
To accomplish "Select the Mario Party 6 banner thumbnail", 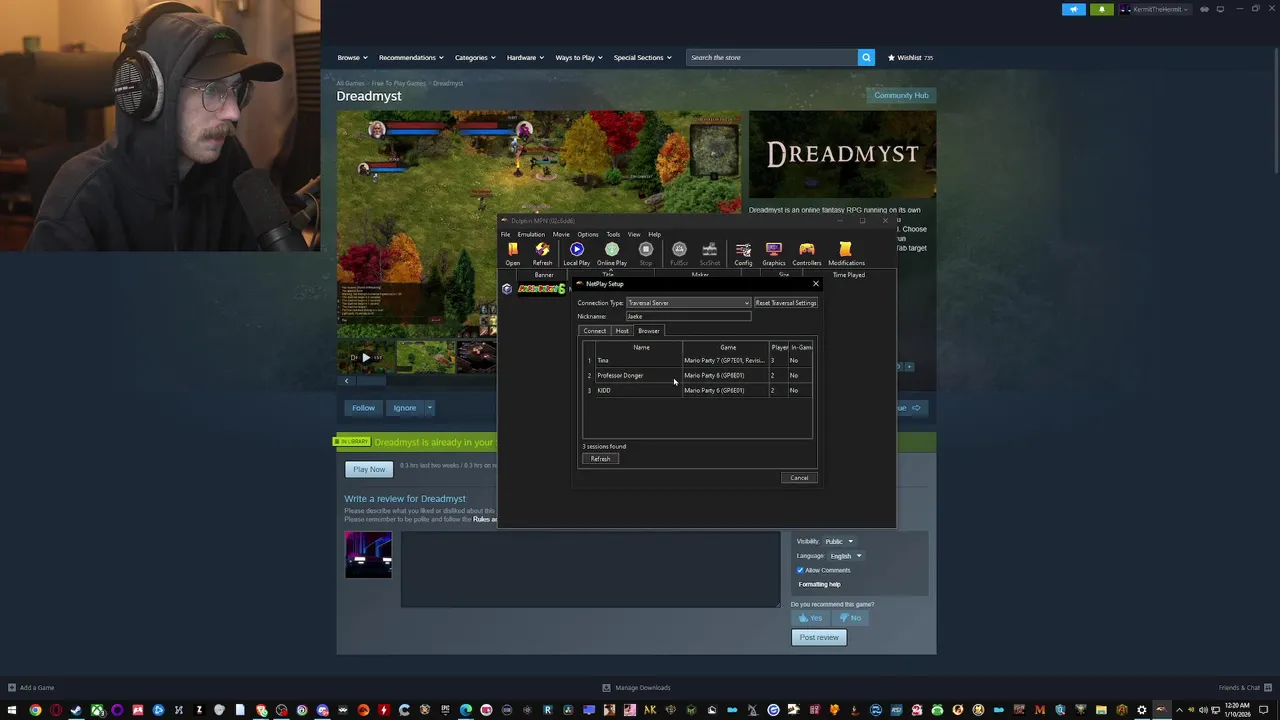I will (541, 289).
